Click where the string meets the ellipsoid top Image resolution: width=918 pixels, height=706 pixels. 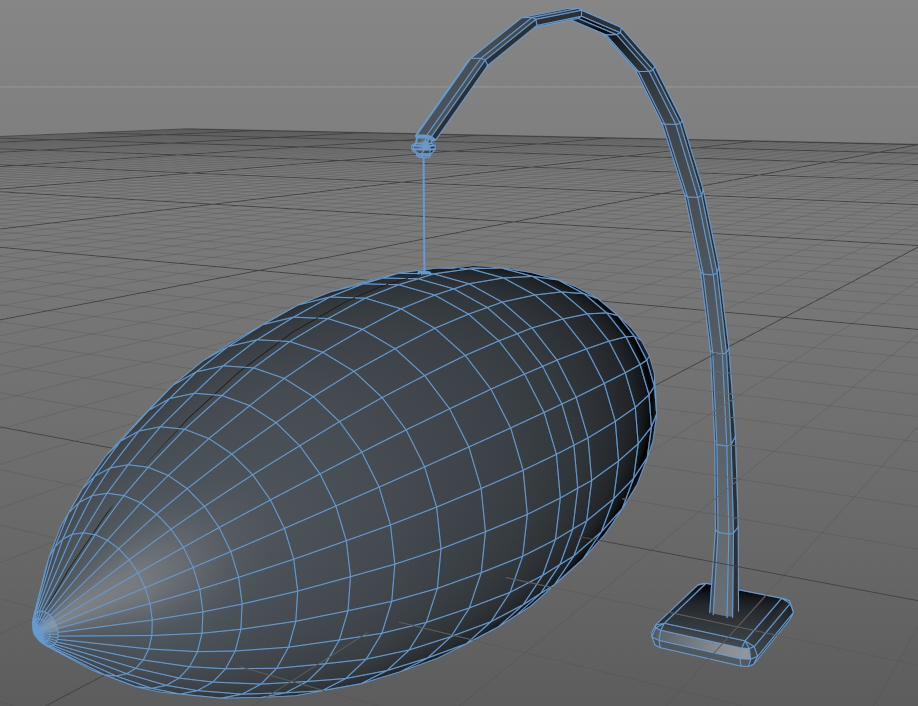(x=424, y=271)
